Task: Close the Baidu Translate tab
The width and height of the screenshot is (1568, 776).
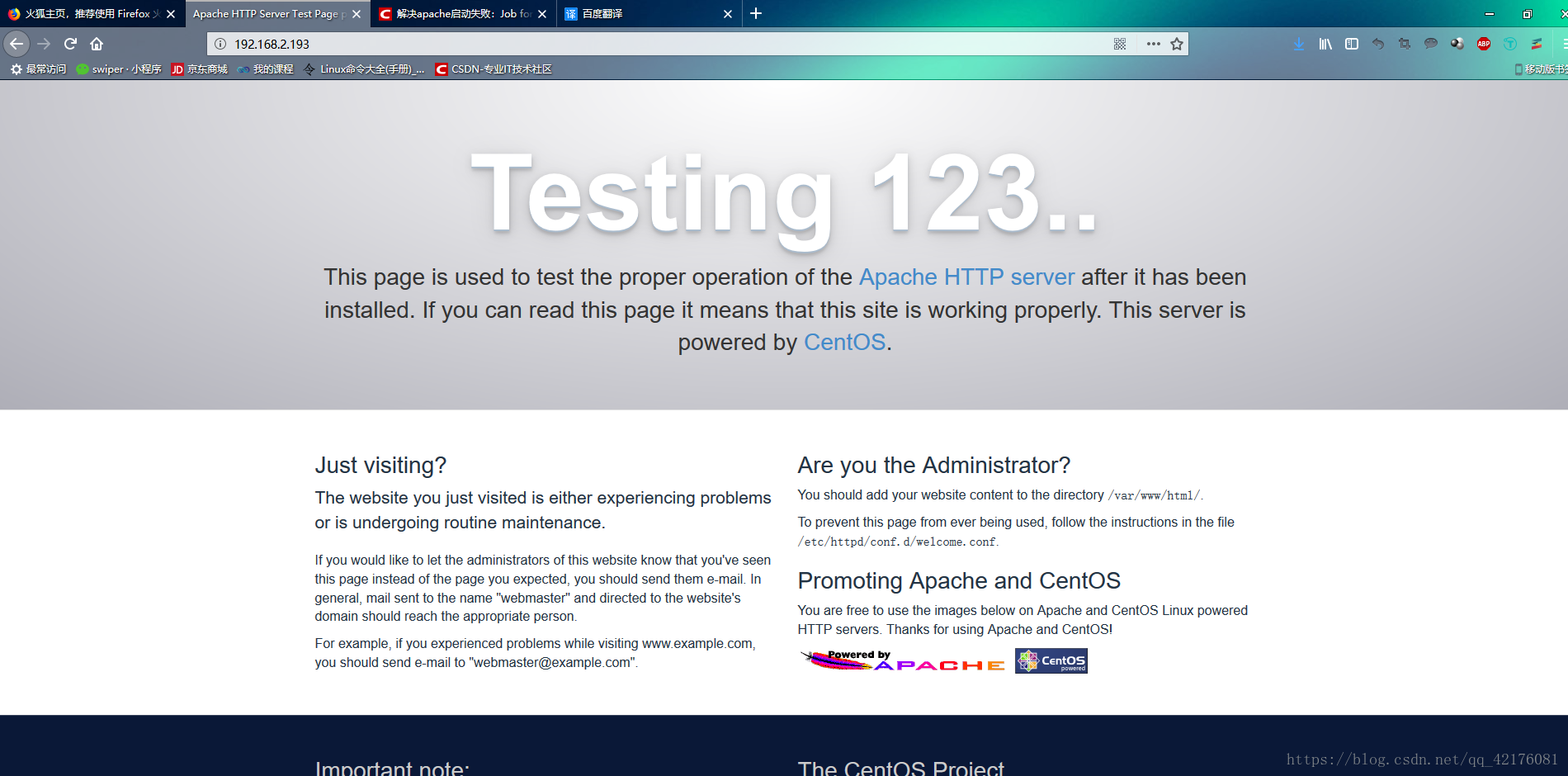Action: 728,14
